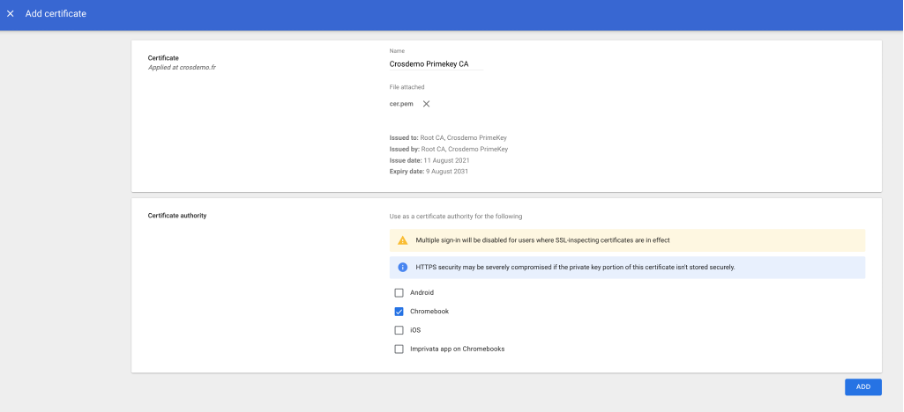Image resolution: width=904 pixels, height=412 pixels.
Task: Check Imprivata app on Chromebooks
Action: 399,349
